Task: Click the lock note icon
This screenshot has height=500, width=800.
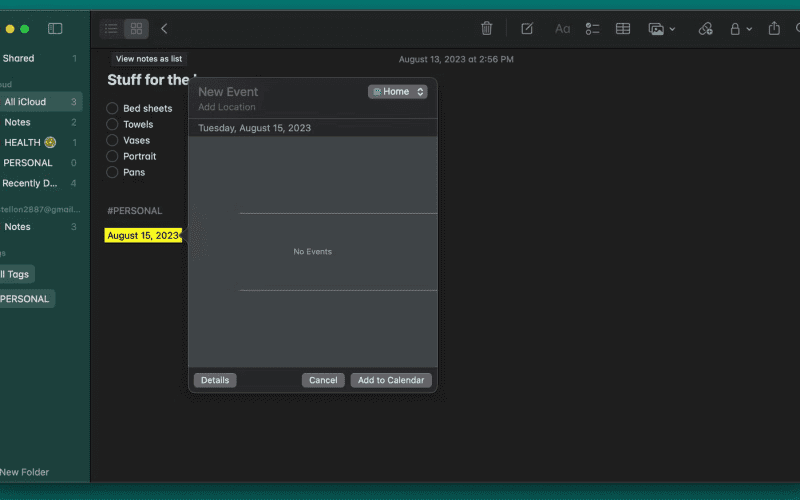Action: point(735,29)
